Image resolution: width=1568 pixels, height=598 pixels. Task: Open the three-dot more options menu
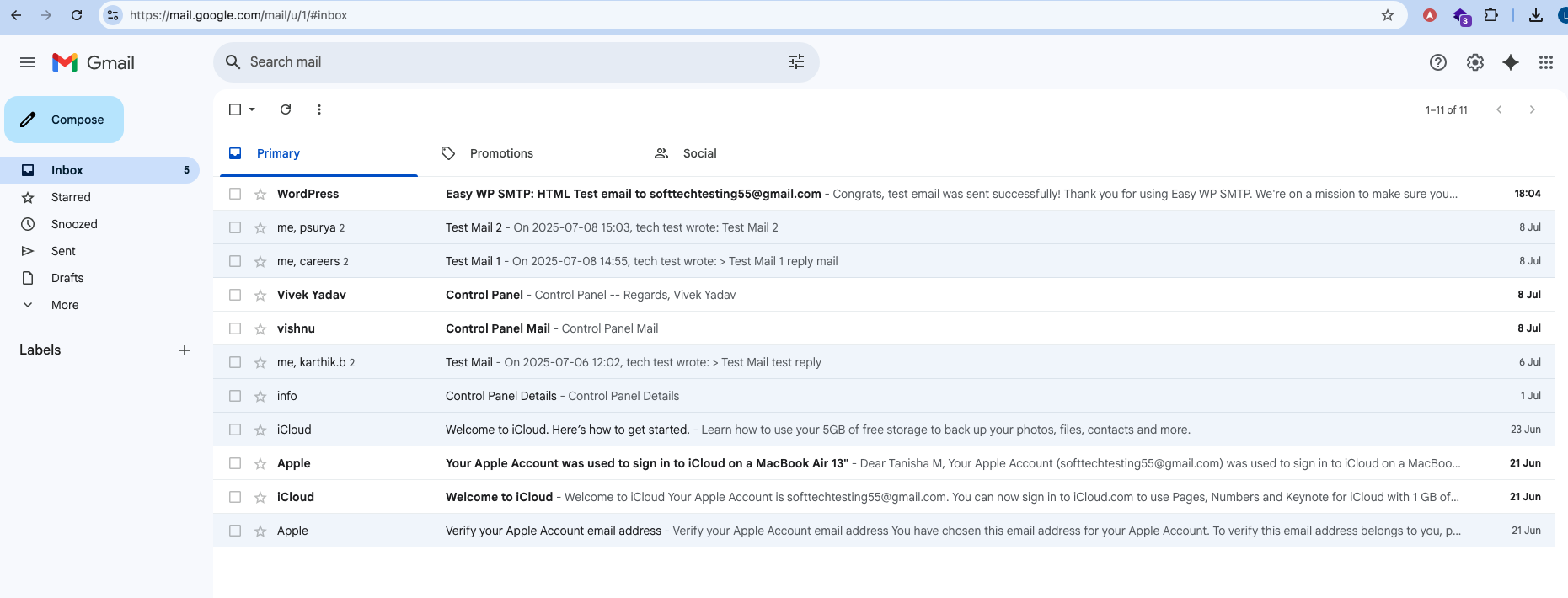318,109
